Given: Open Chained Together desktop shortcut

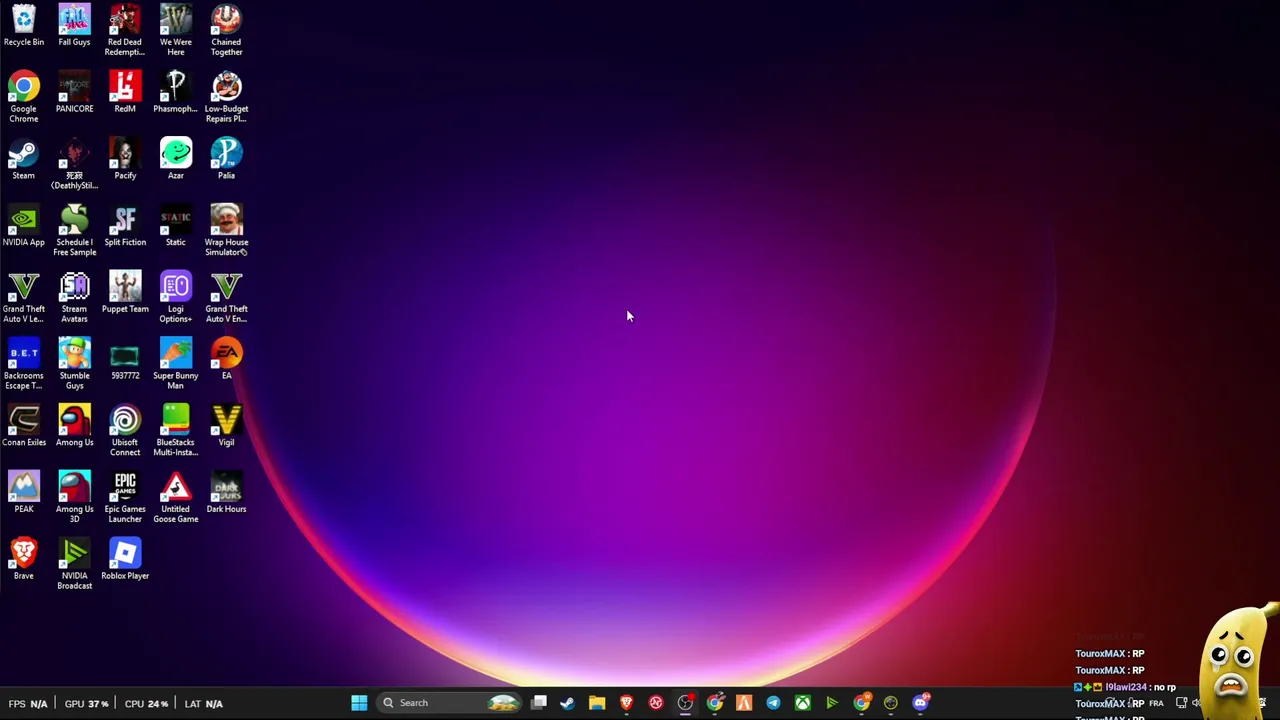Looking at the screenshot, I should (226, 30).
